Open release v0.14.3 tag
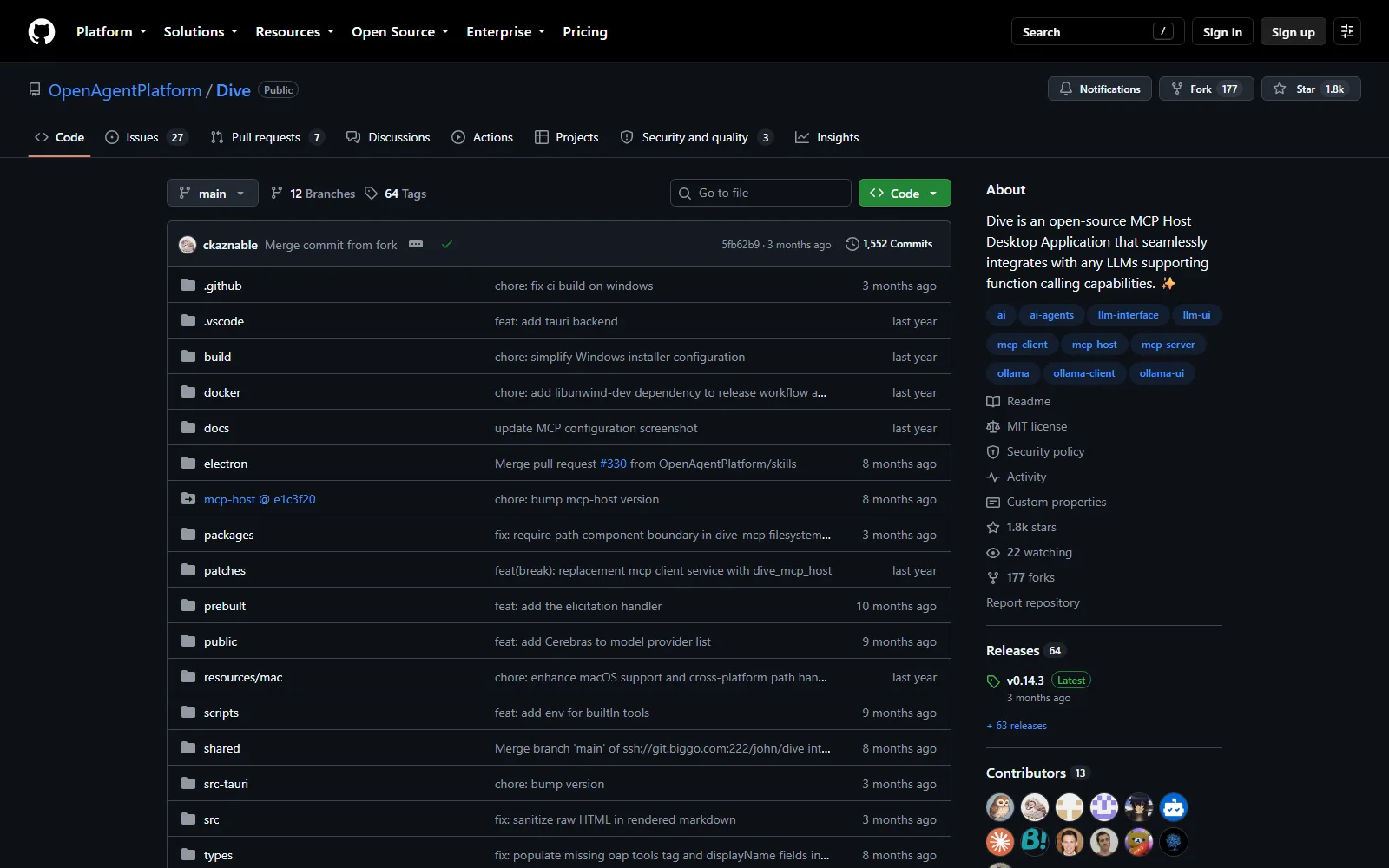The height and width of the screenshot is (868, 1389). pyautogui.click(x=1025, y=681)
